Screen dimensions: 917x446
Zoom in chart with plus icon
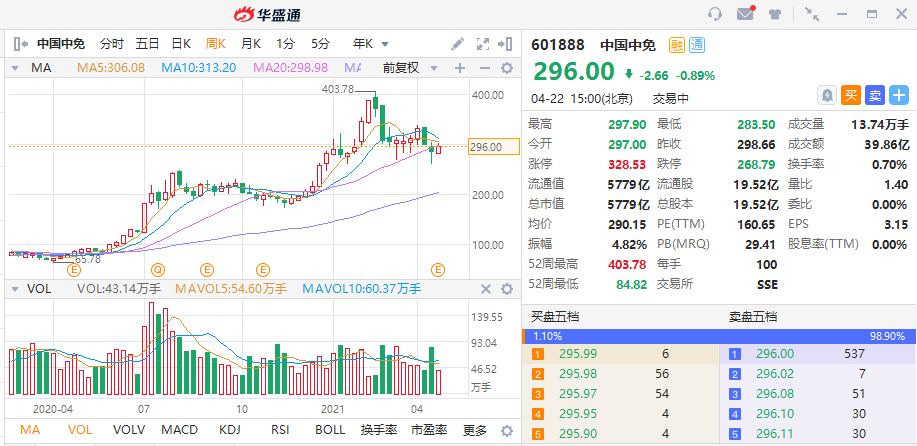[x=460, y=68]
